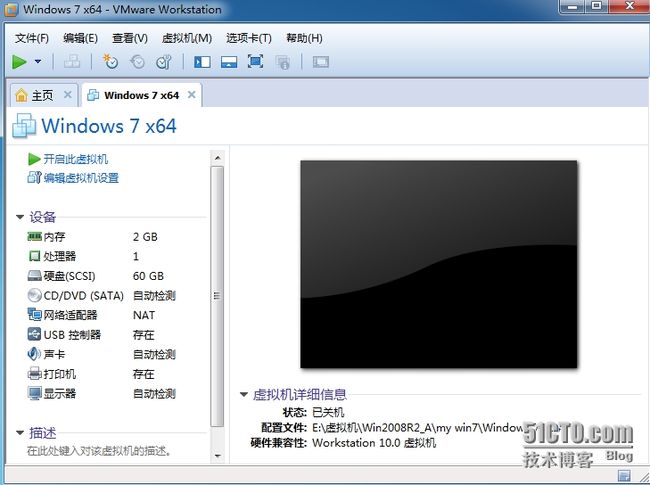The width and height of the screenshot is (650, 485).
Task: Click the processor count value 1
Action: tap(136, 256)
